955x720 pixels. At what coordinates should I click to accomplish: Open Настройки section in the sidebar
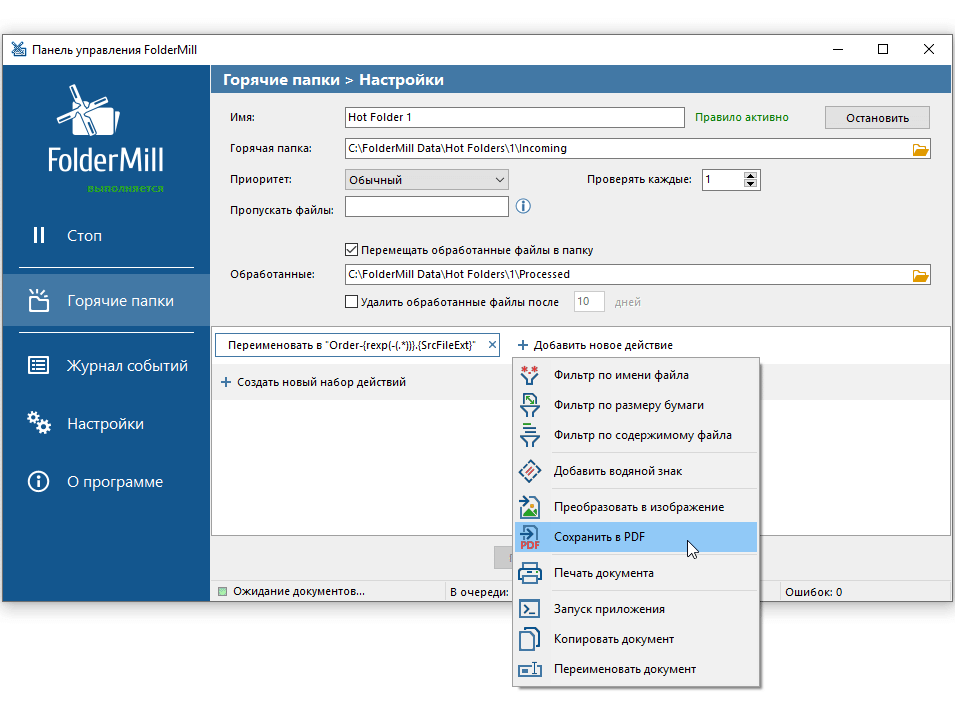coord(107,423)
